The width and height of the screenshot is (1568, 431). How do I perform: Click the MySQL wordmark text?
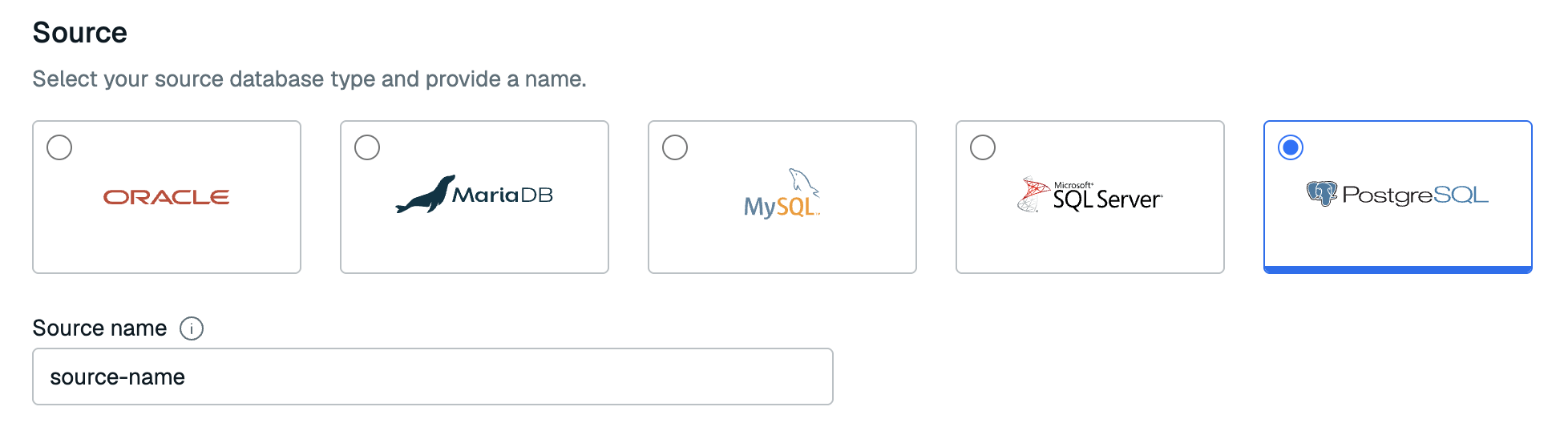pos(781,207)
